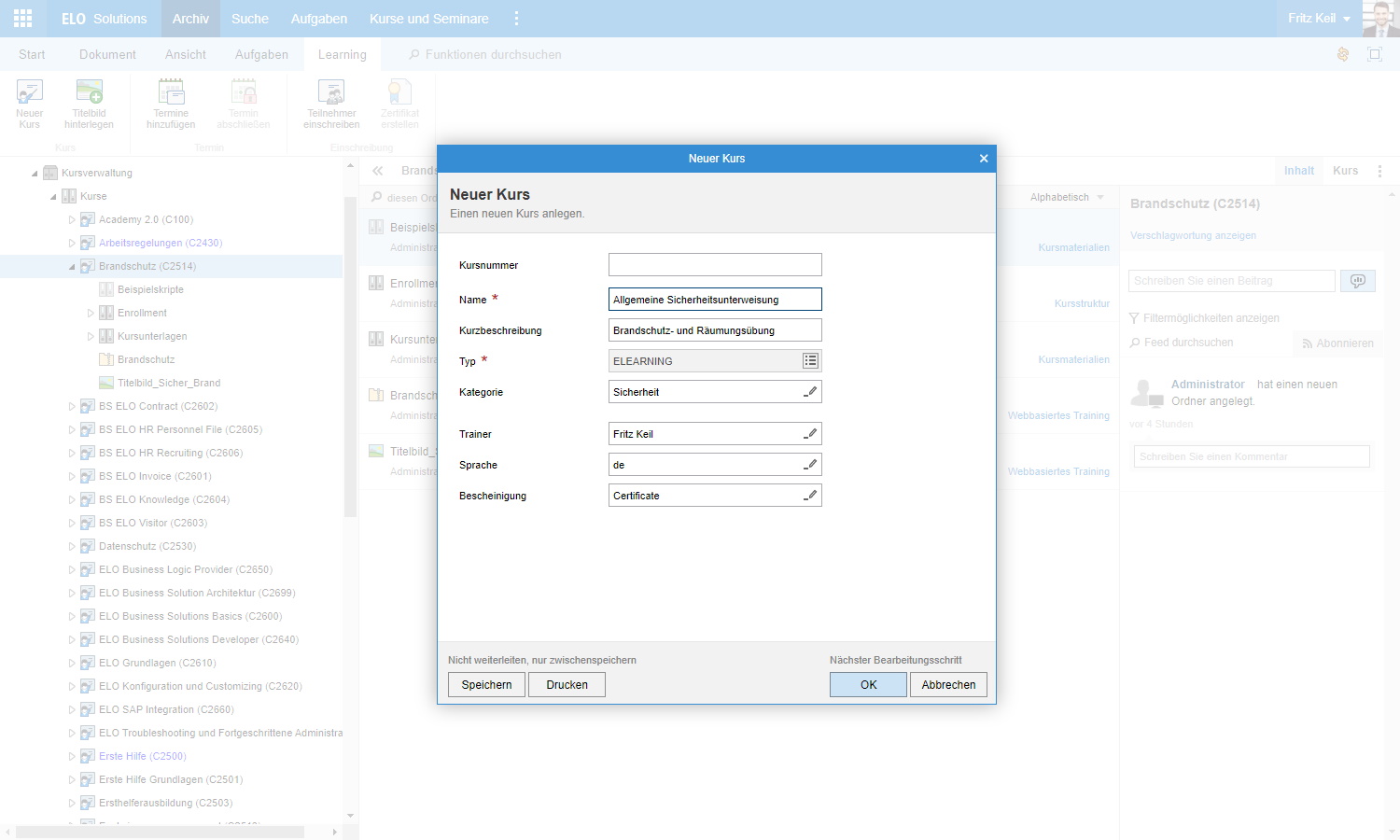
Task: Click the Abbrechen button
Action: point(948,685)
